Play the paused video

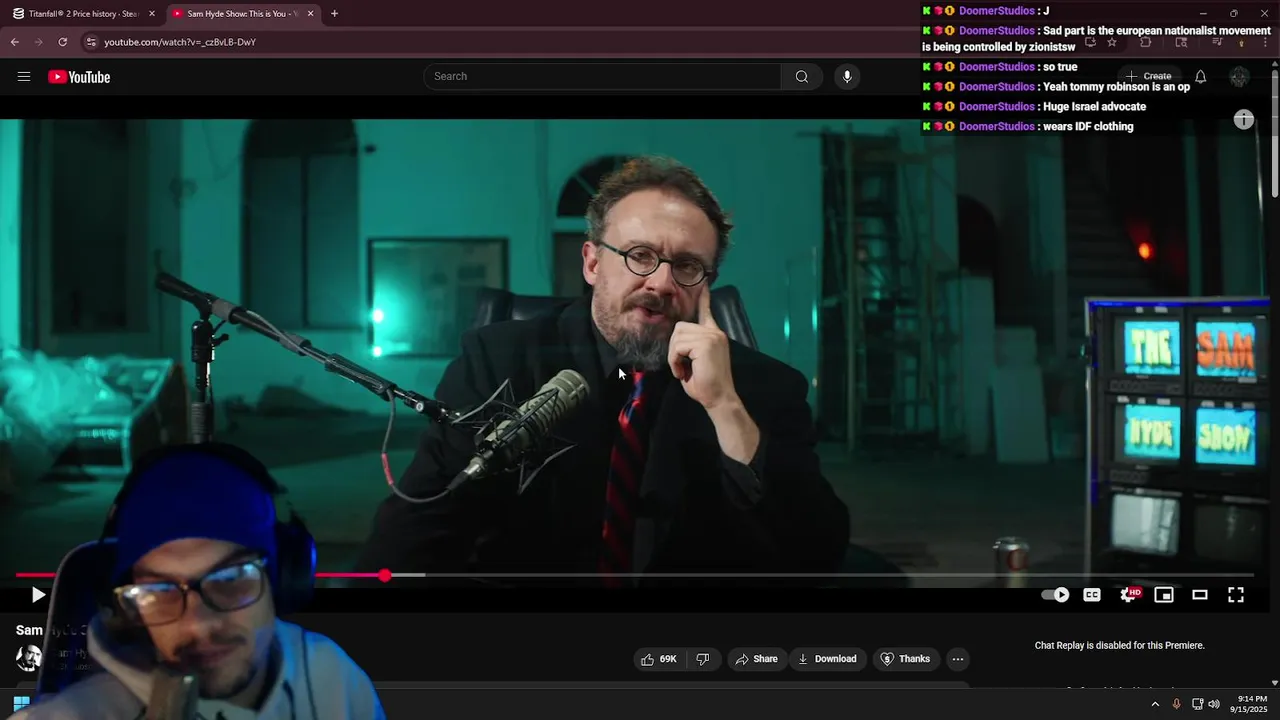38,595
